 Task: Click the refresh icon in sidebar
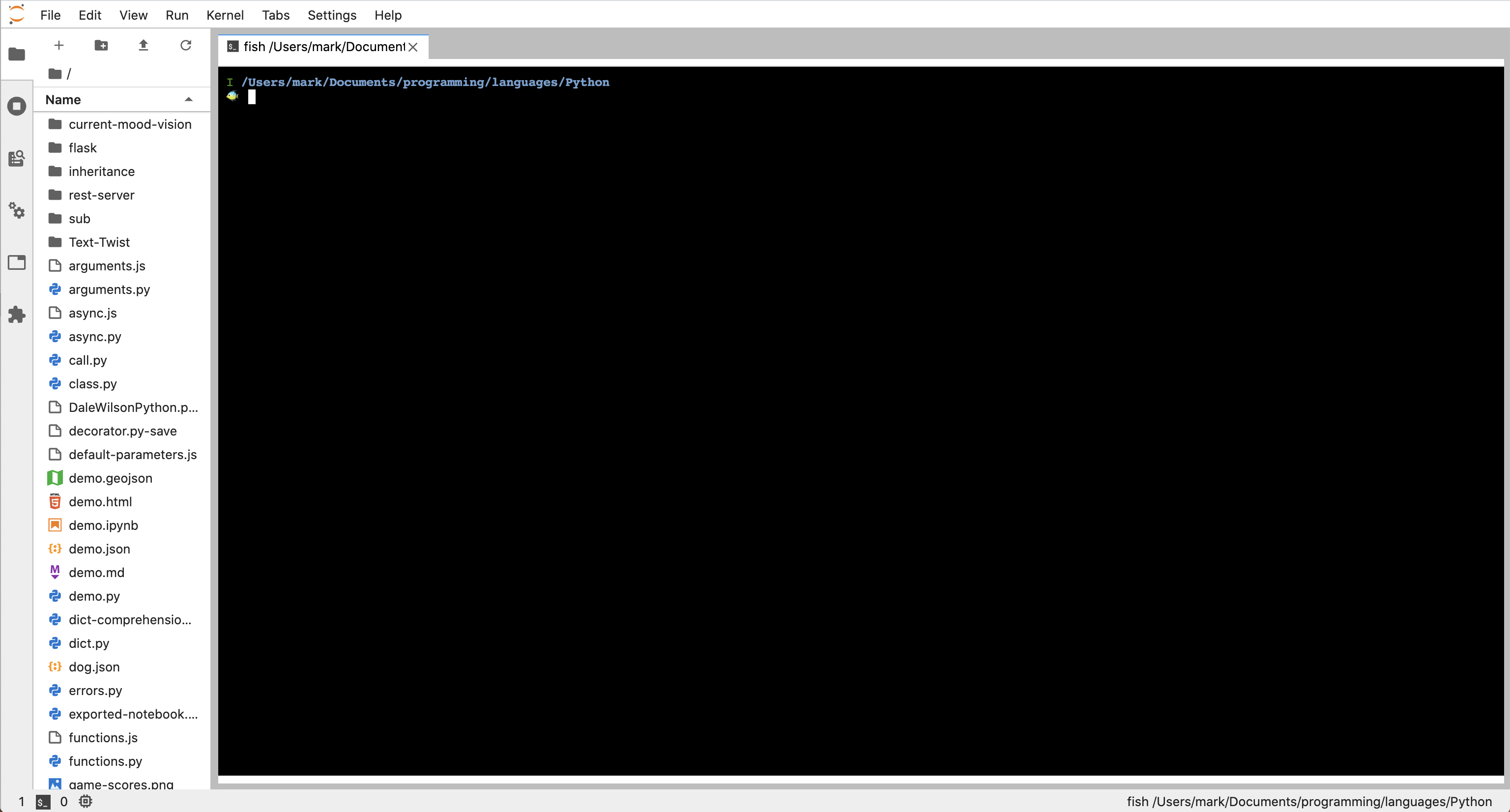[x=186, y=45]
